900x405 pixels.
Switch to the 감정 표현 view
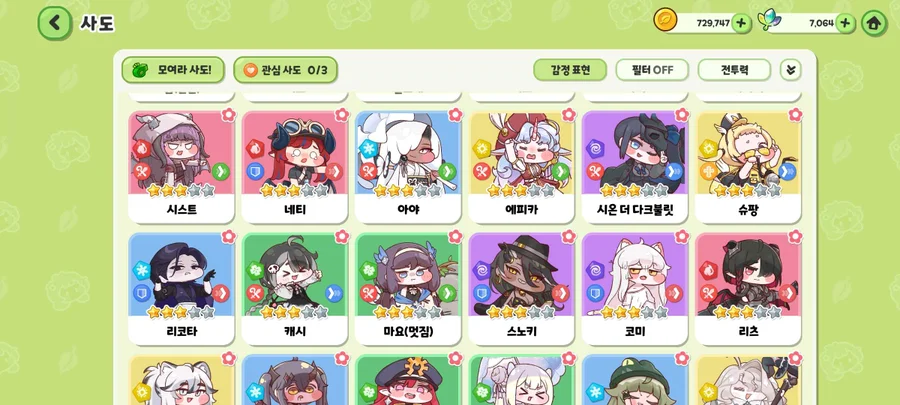570,70
